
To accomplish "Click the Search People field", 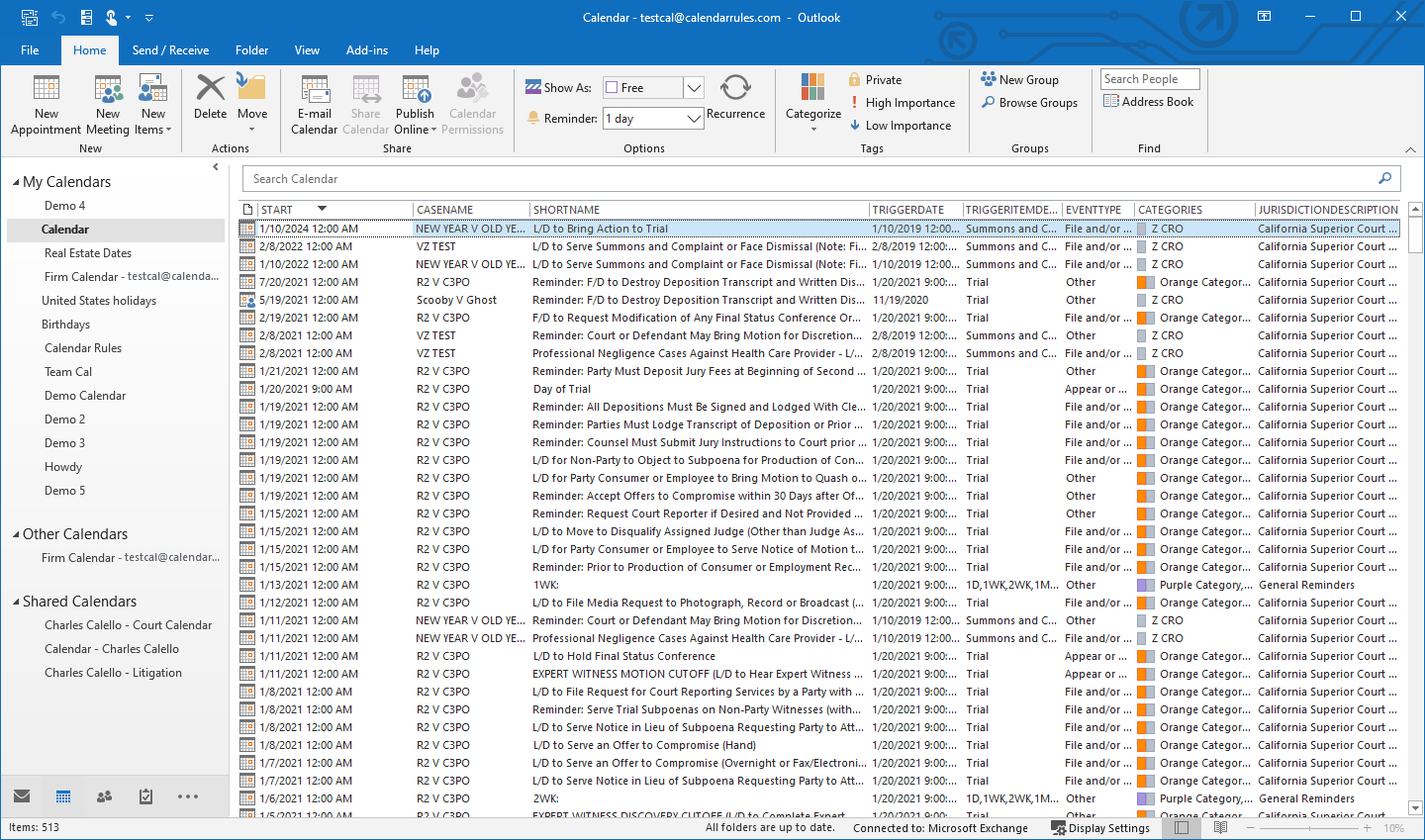I will click(1150, 79).
